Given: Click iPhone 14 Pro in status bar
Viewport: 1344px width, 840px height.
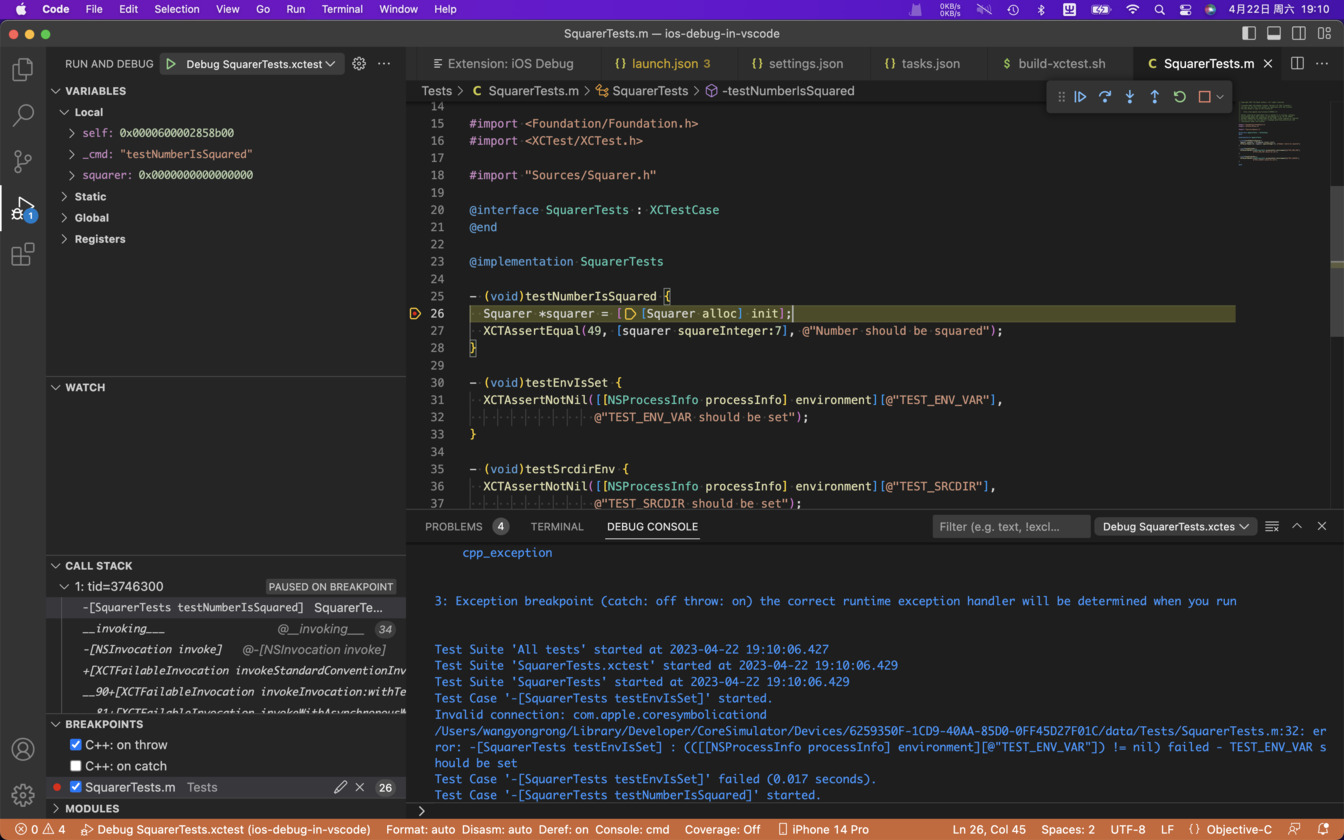Looking at the screenshot, I should (x=823, y=829).
